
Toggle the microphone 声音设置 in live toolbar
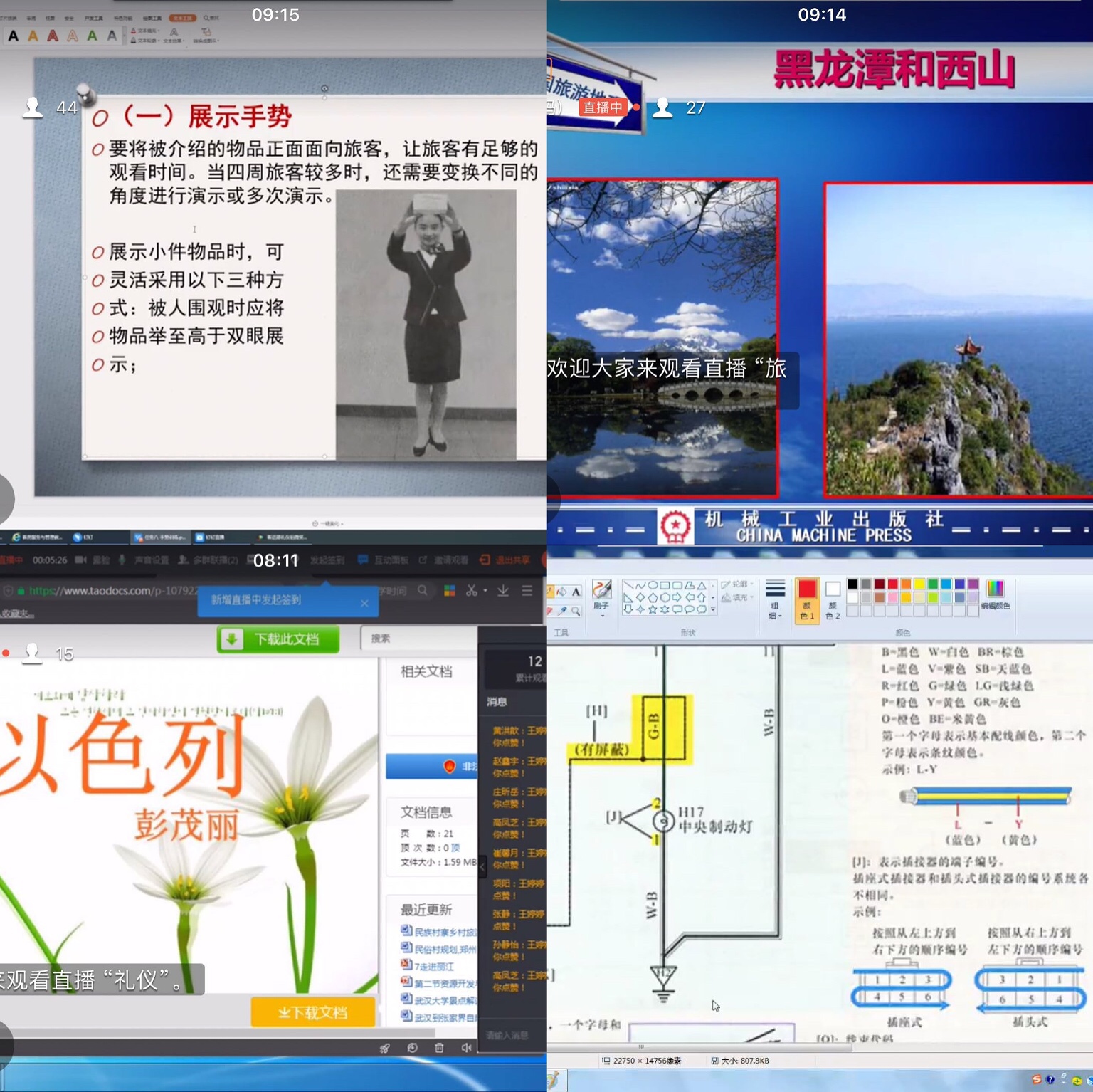(x=144, y=560)
